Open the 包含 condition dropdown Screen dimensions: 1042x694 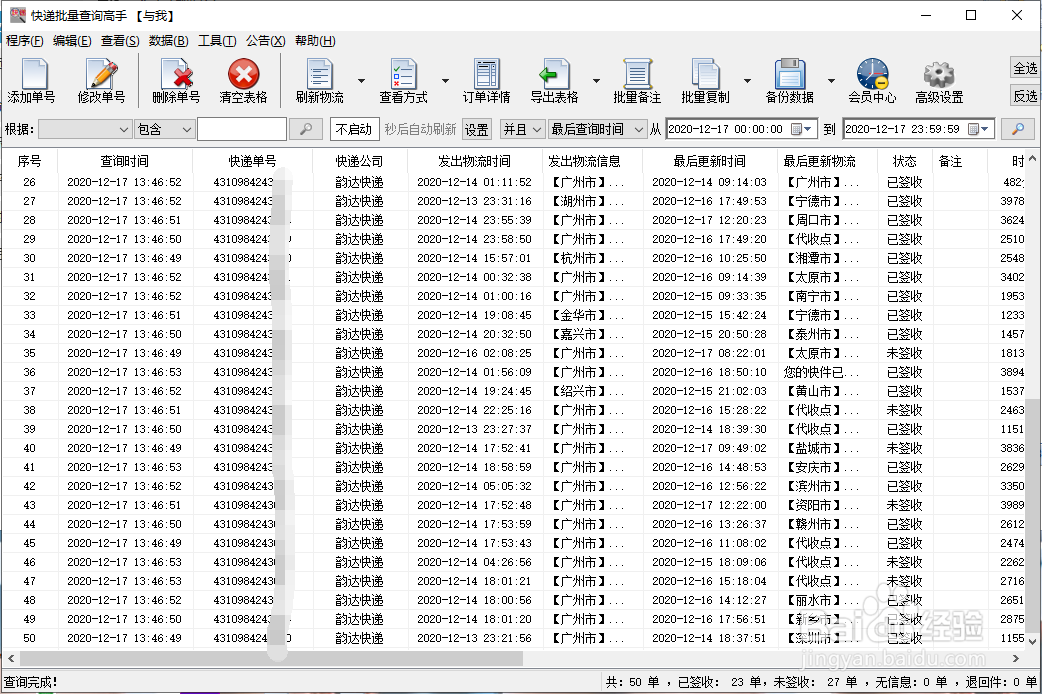[164, 129]
